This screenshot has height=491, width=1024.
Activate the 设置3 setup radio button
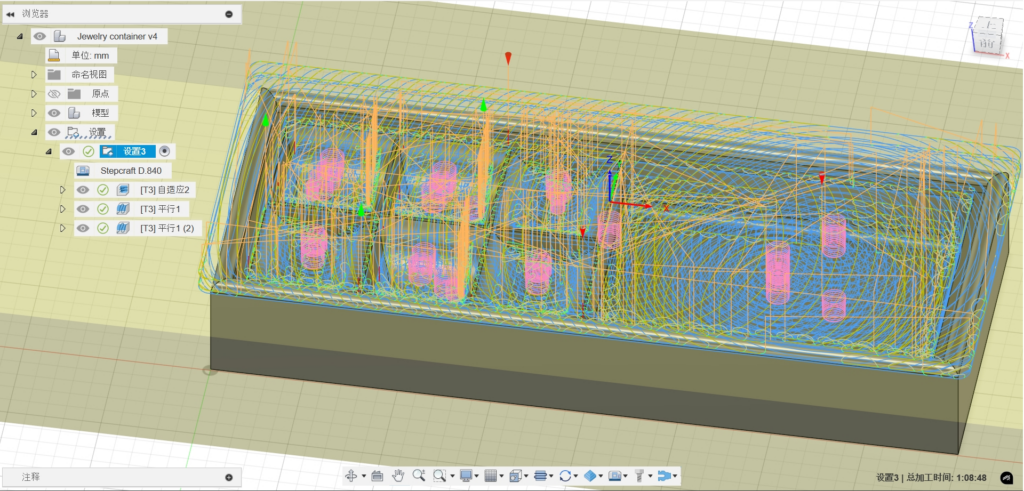[165, 151]
